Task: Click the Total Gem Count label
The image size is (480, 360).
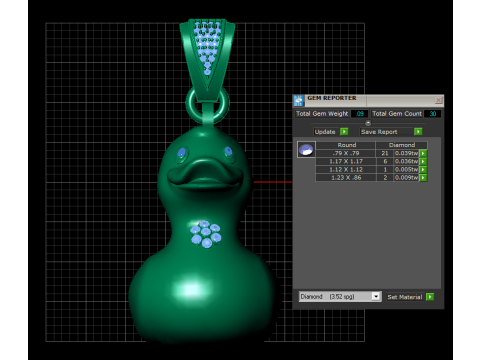Action: pos(397,114)
